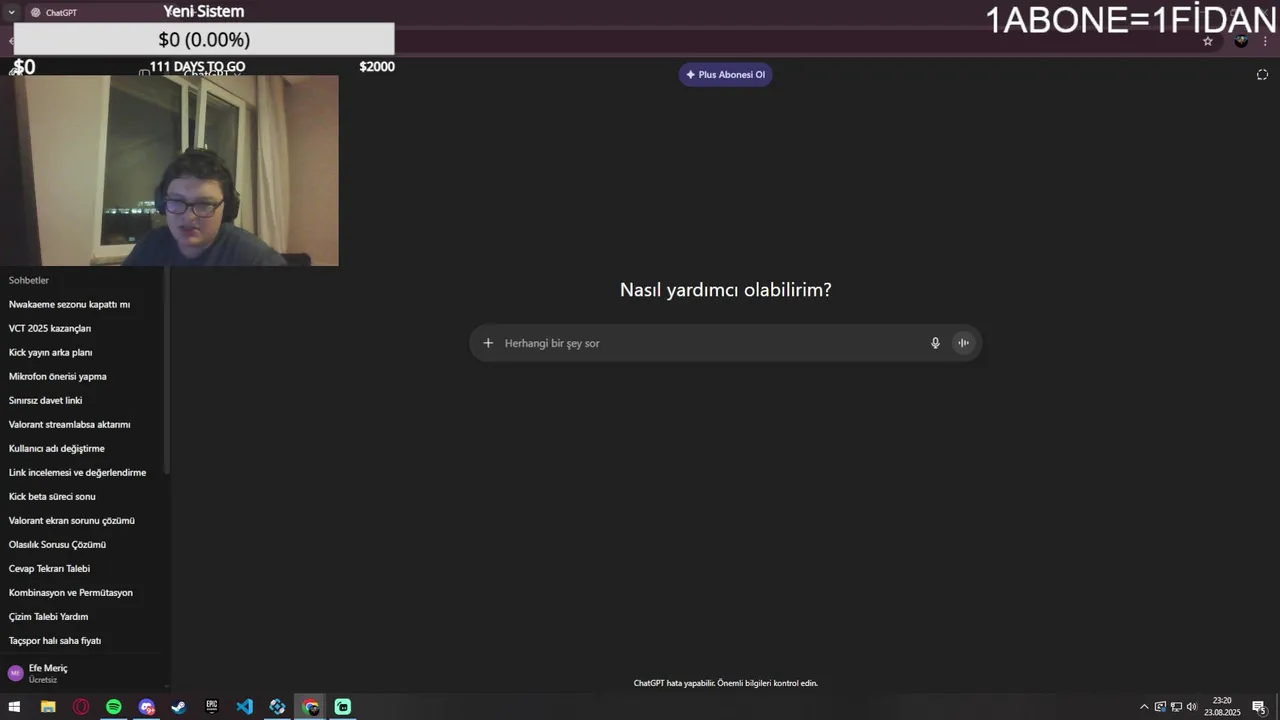Switch to Chrome in the taskbar
This screenshot has width=1280, height=720.
311,707
